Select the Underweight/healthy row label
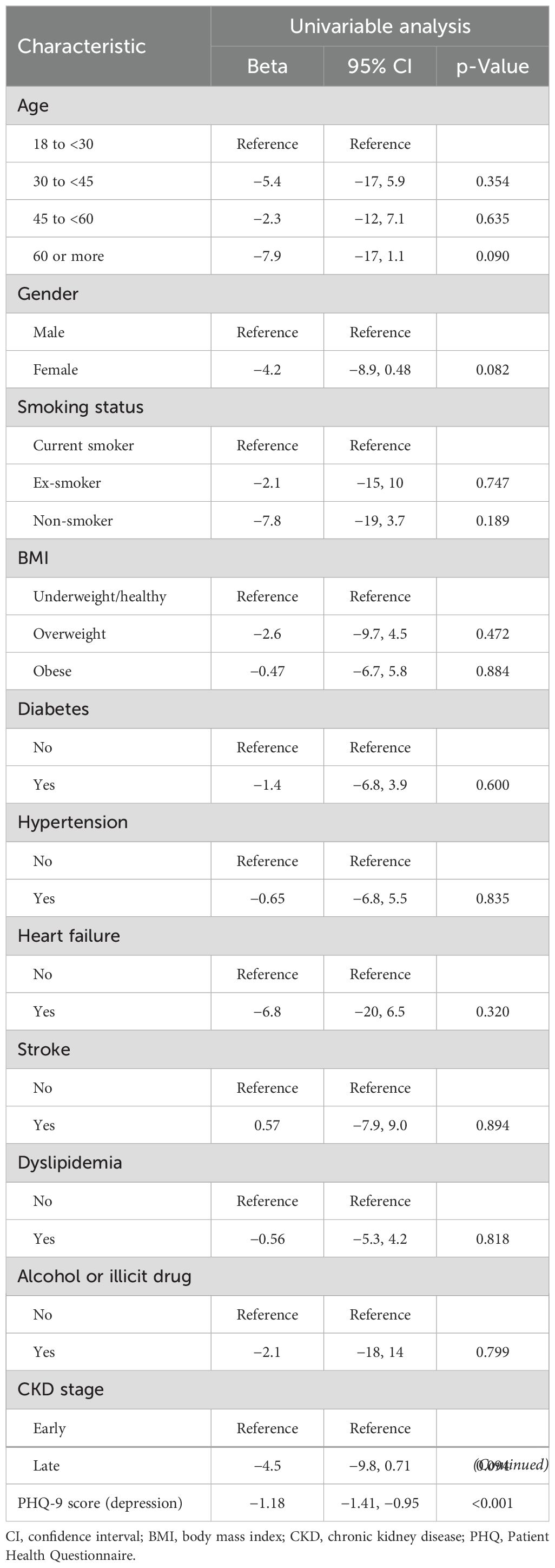Viewport: 555px width, 1568px height. (99, 596)
